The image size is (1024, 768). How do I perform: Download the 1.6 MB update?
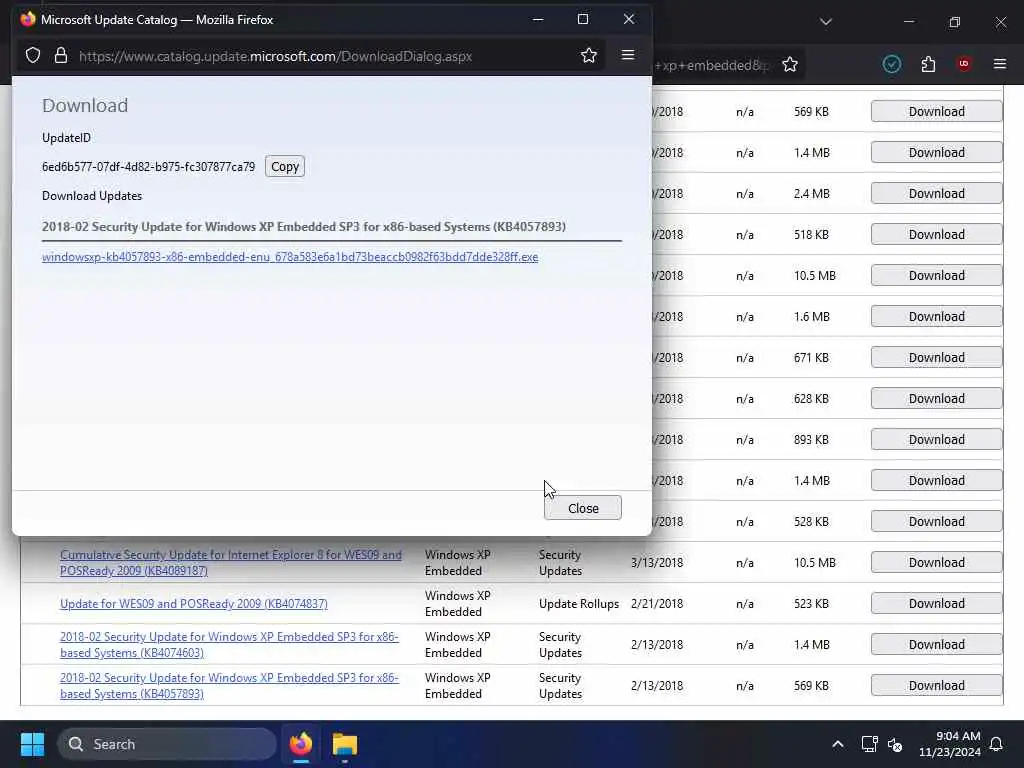click(936, 317)
